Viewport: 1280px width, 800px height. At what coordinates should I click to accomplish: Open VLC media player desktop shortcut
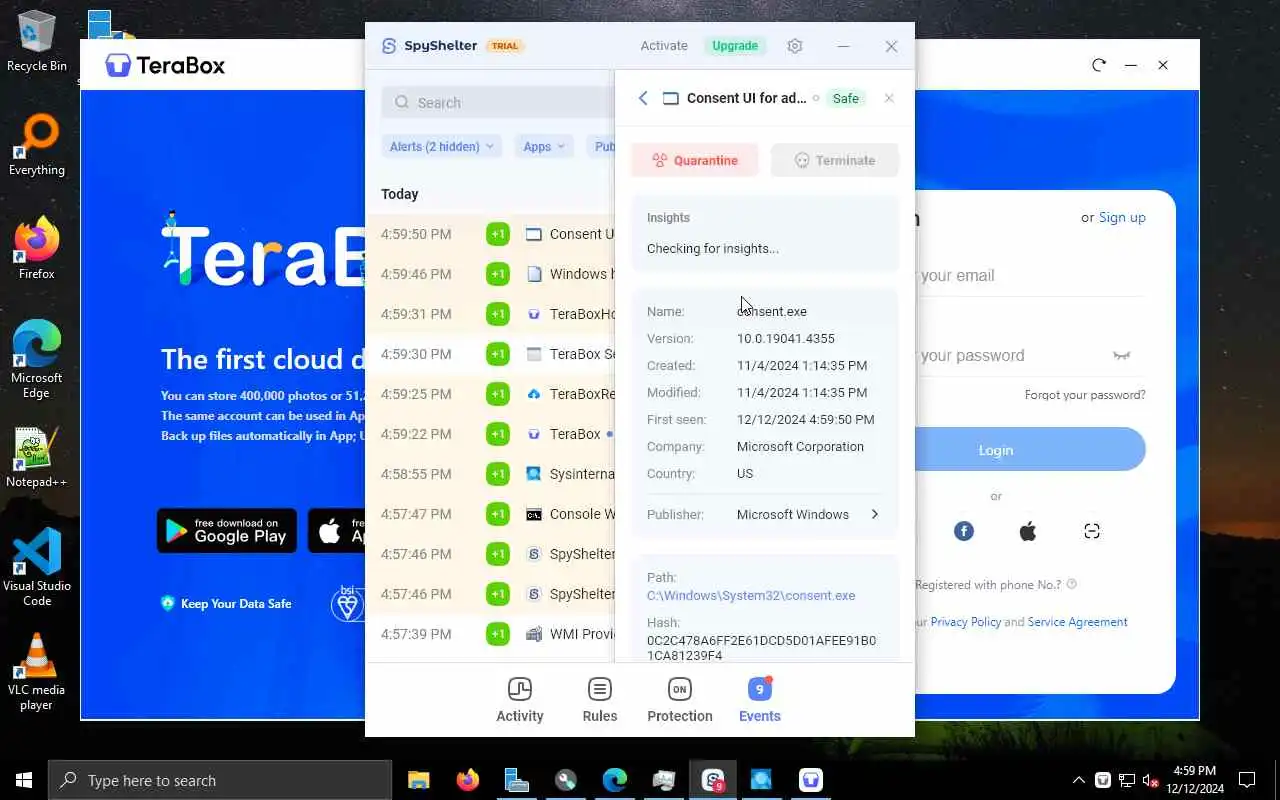(37, 672)
